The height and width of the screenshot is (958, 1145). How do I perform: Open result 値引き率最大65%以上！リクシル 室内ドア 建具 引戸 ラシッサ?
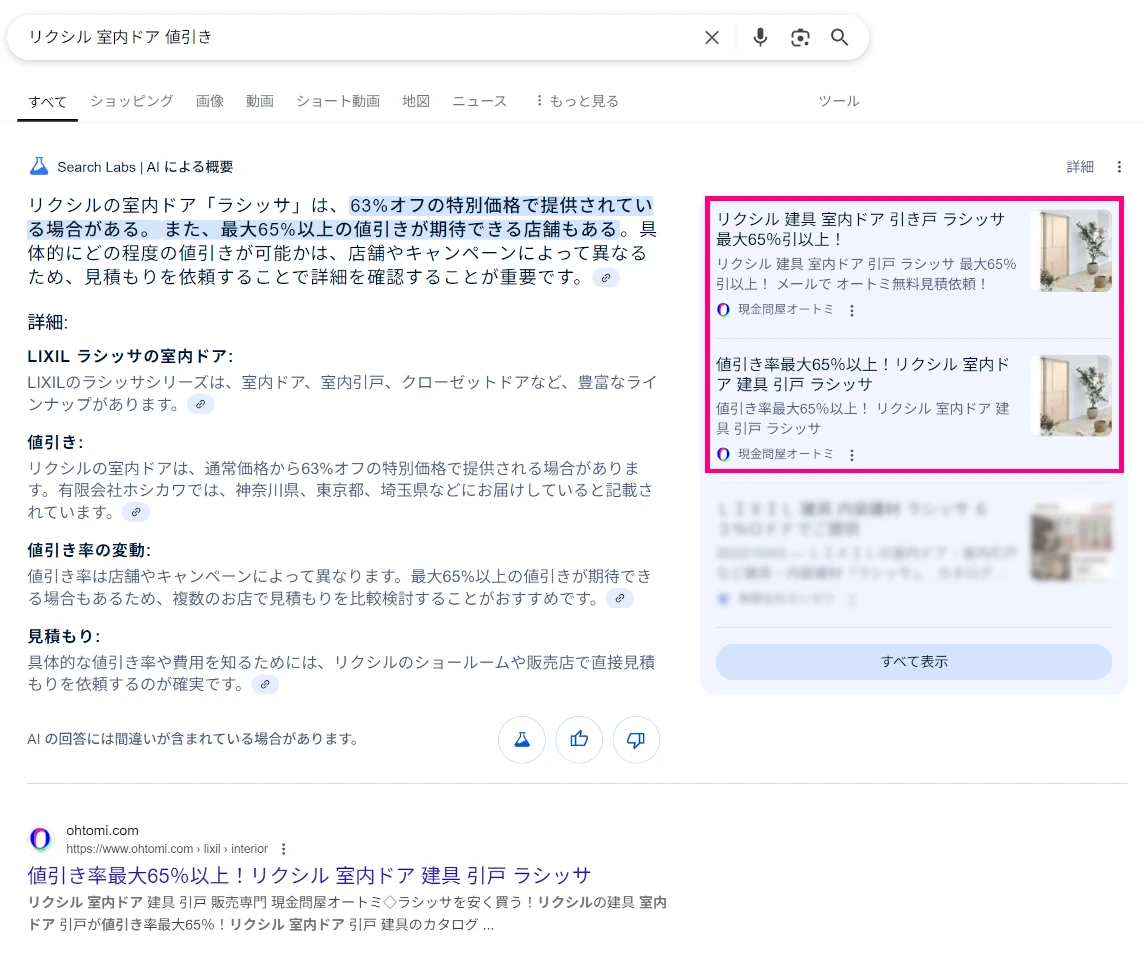pos(309,875)
